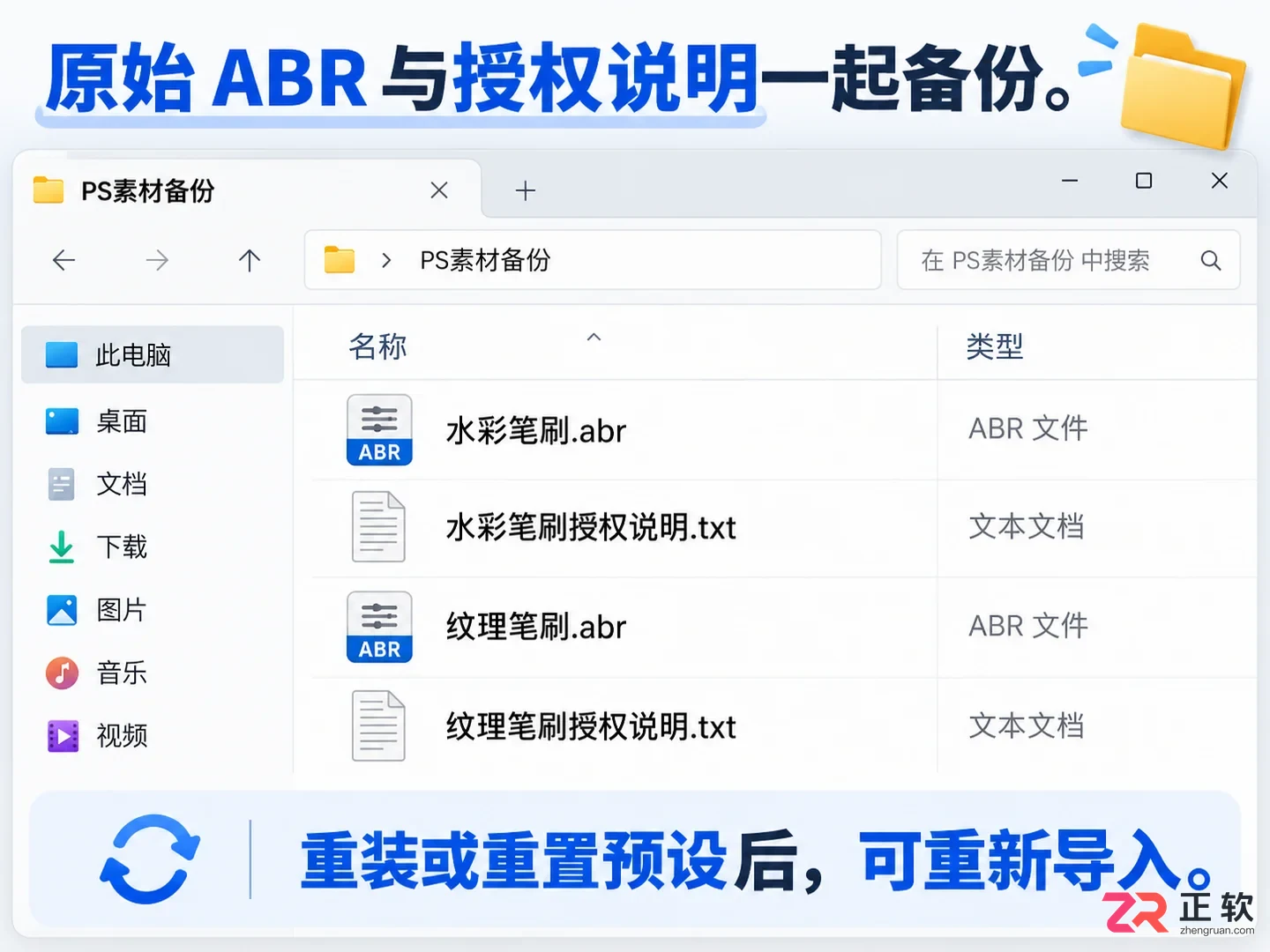
Task: Go up one folder level
Action: [x=250, y=260]
